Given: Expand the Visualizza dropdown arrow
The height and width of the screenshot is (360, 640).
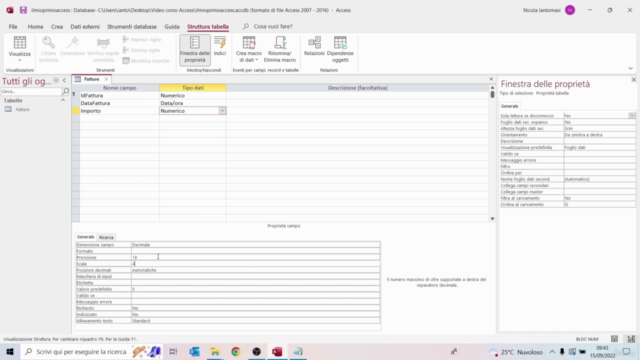Looking at the screenshot, I should [x=20, y=60].
